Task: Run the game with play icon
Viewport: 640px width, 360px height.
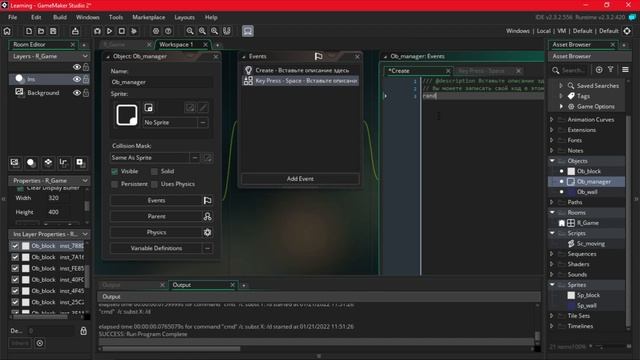Action: 109,31
